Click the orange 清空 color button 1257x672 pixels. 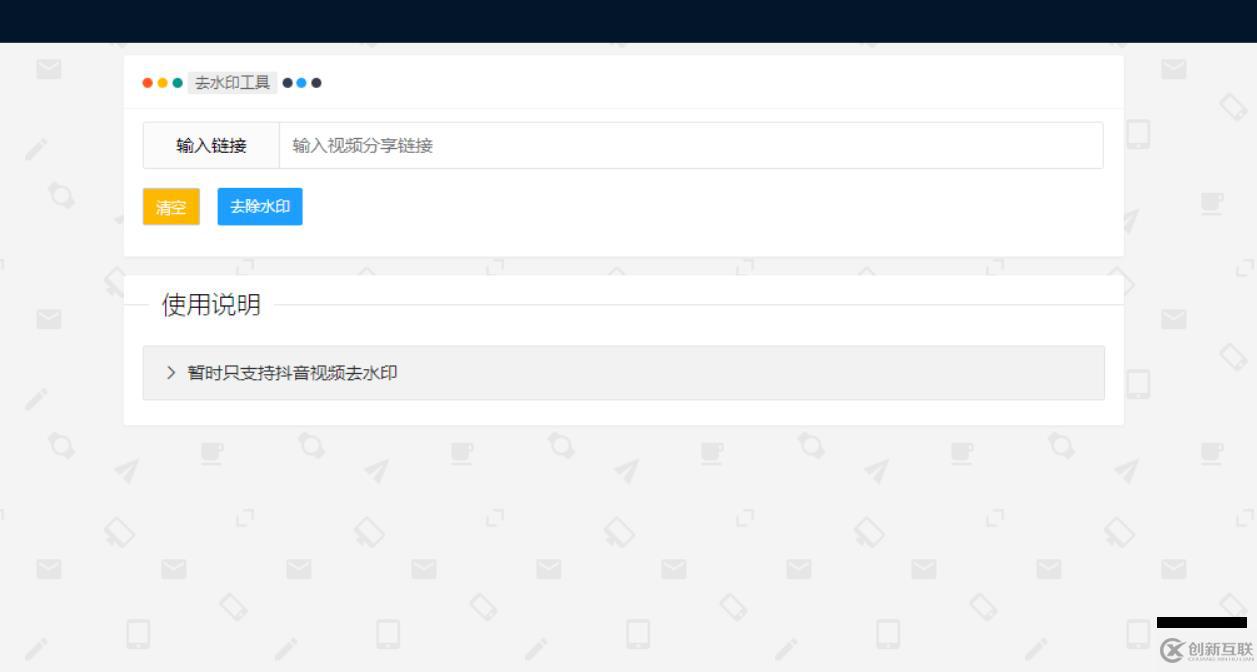point(171,207)
